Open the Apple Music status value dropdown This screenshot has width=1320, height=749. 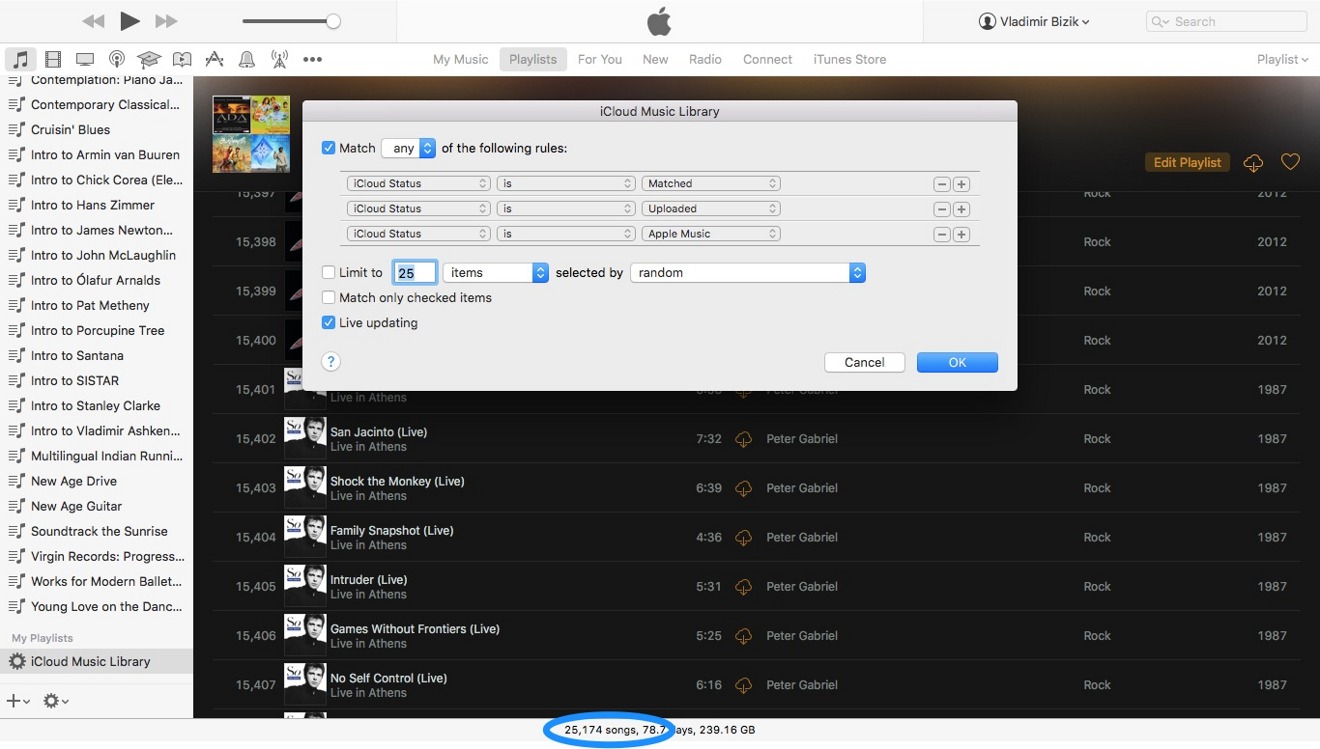[x=710, y=234]
